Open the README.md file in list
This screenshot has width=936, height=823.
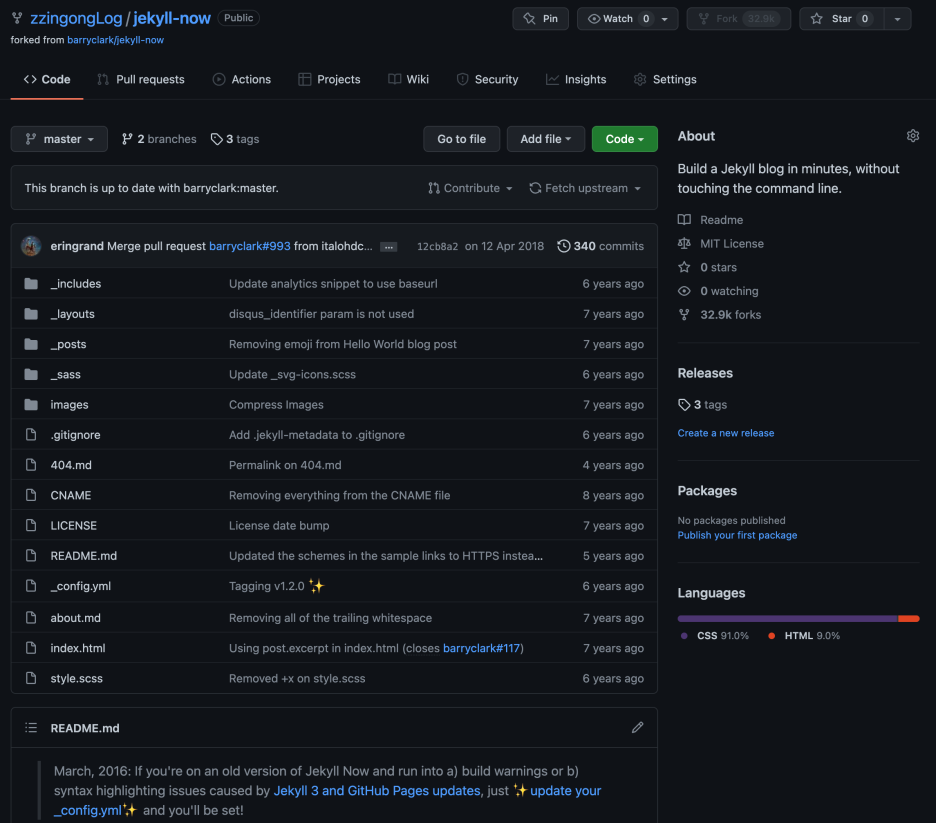coord(84,556)
